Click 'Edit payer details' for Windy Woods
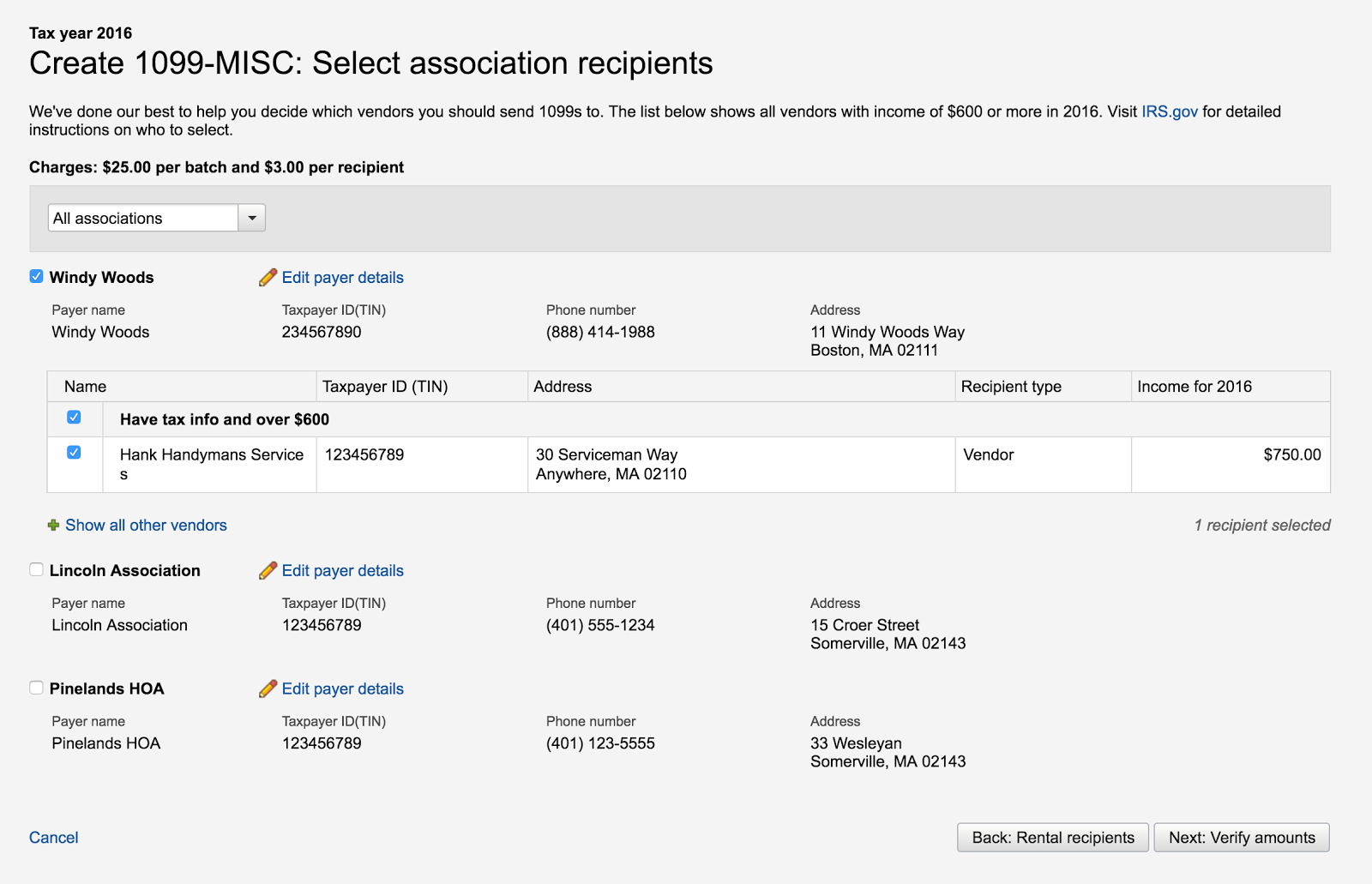 click(342, 277)
